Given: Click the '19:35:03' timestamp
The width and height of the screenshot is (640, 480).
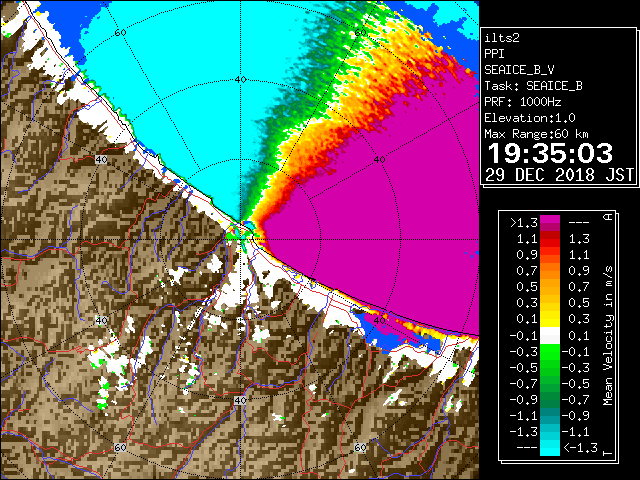Looking at the screenshot, I should point(550,153).
